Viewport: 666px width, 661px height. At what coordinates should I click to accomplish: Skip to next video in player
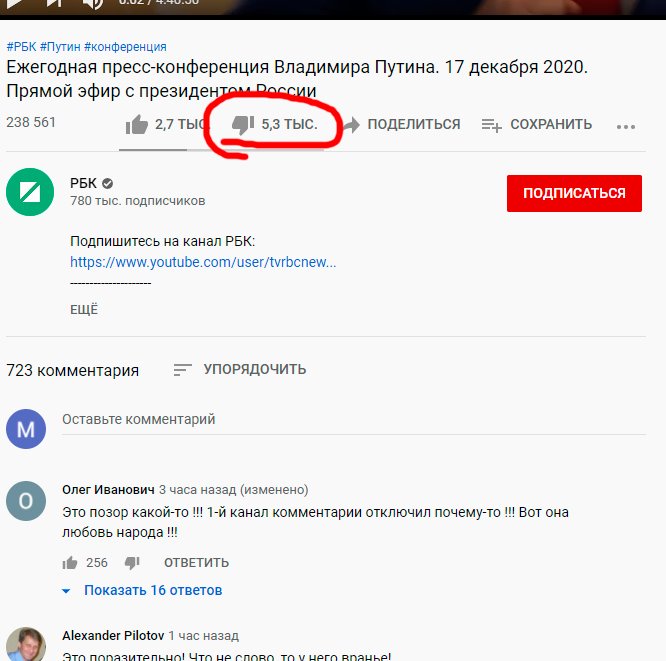pos(55,3)
